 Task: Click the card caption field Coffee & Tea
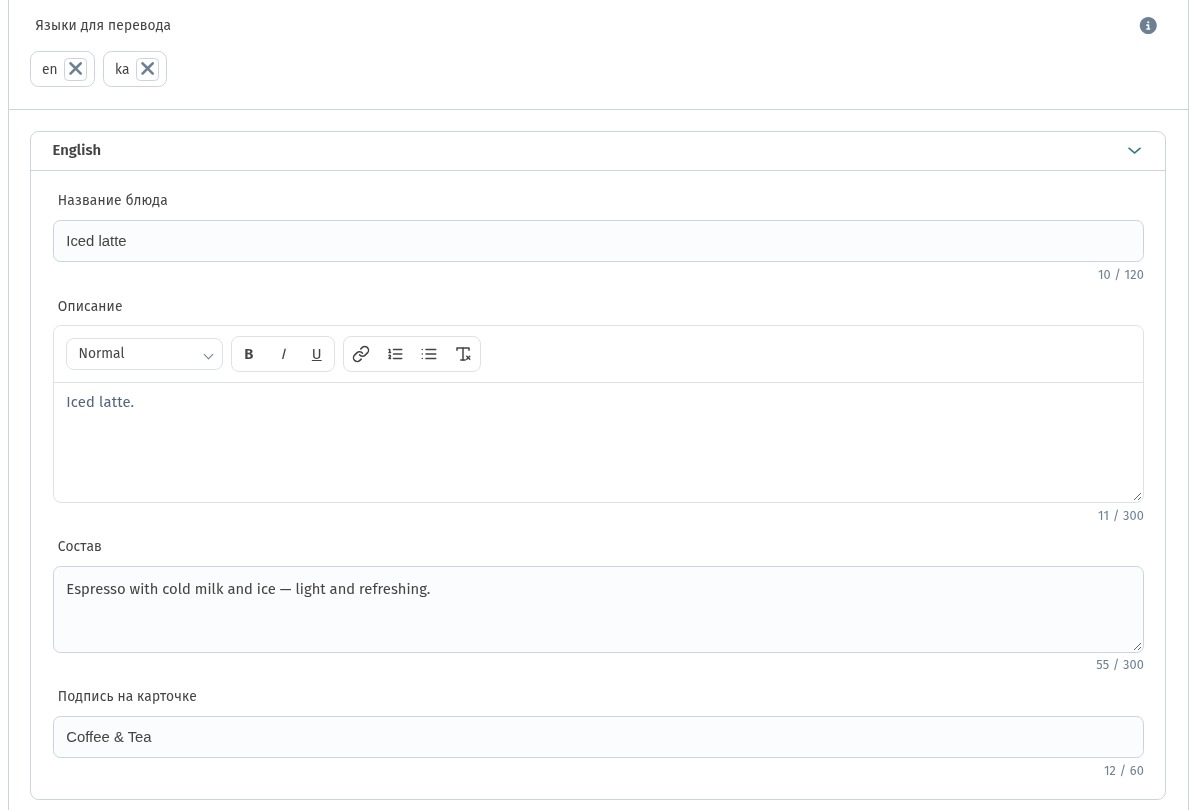tap(598, 737)
